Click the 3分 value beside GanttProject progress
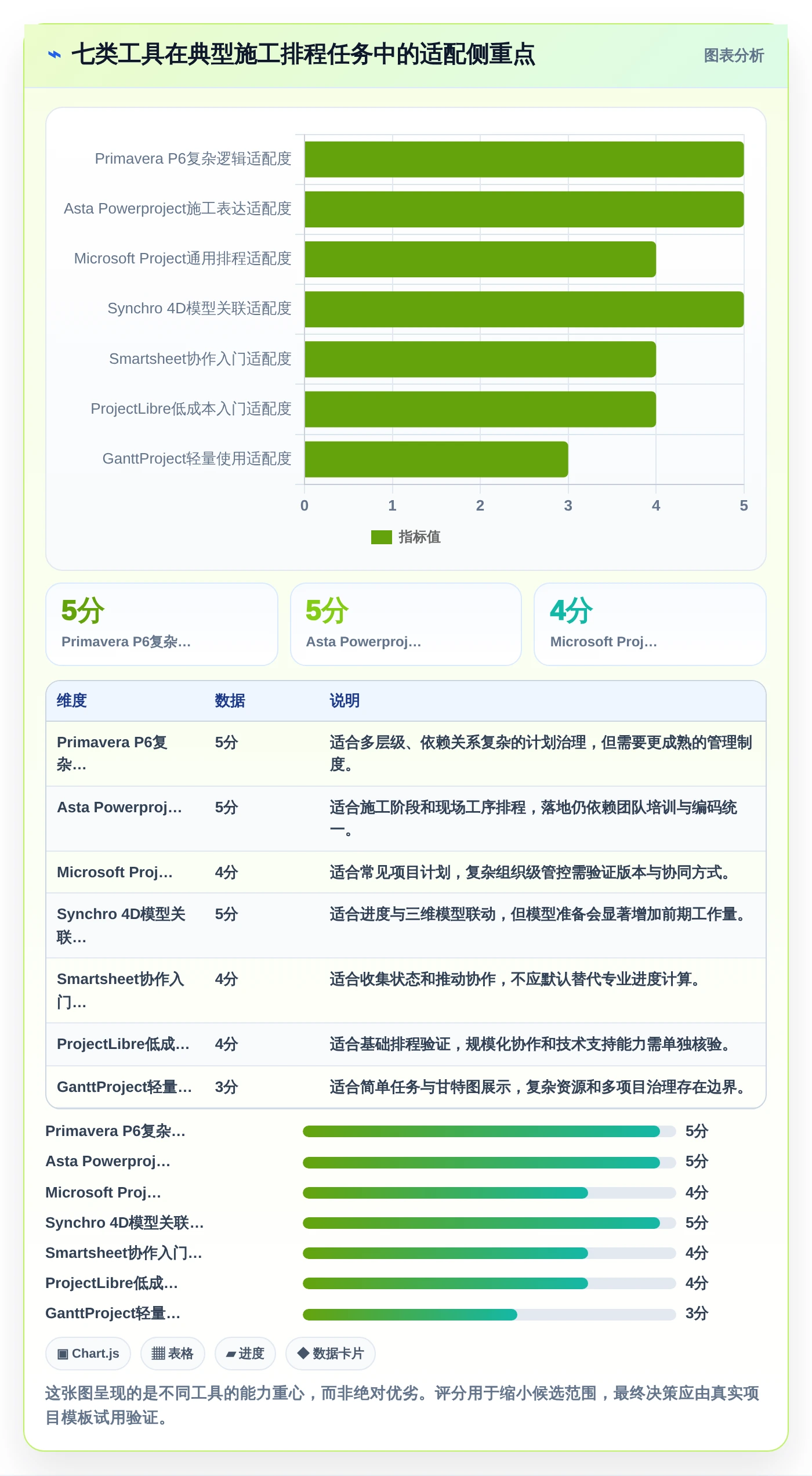Image resolution: width=812 pixels, height=1476 pixels. [697, 1314]
